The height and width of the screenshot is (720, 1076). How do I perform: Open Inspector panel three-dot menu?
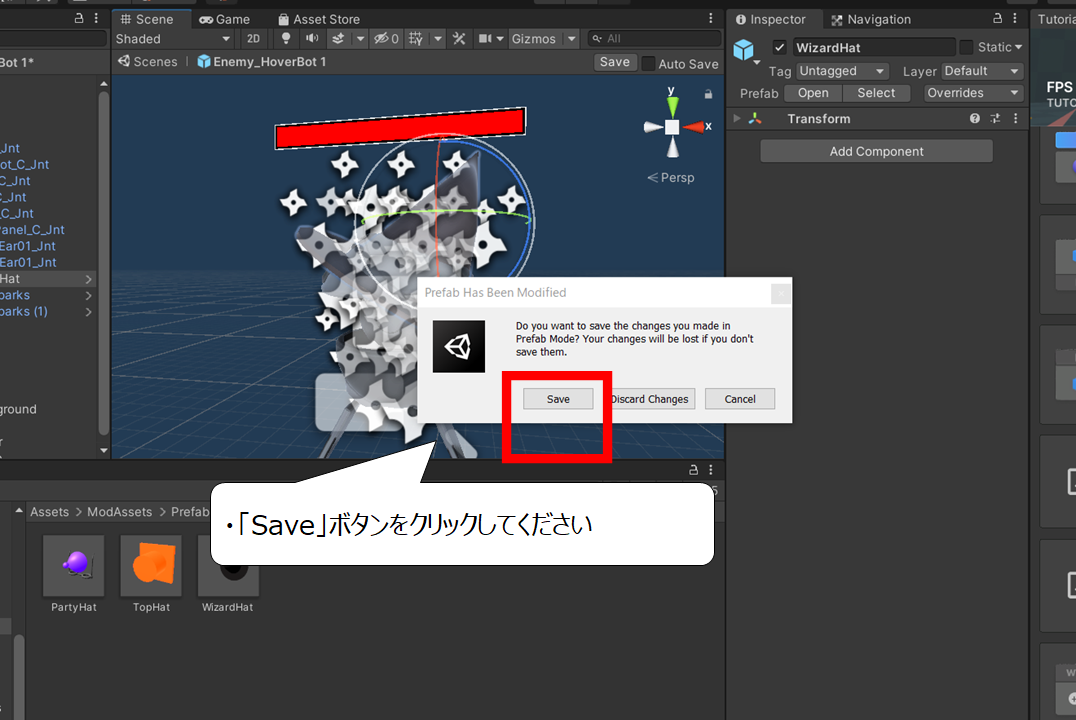click(1015, 19)
